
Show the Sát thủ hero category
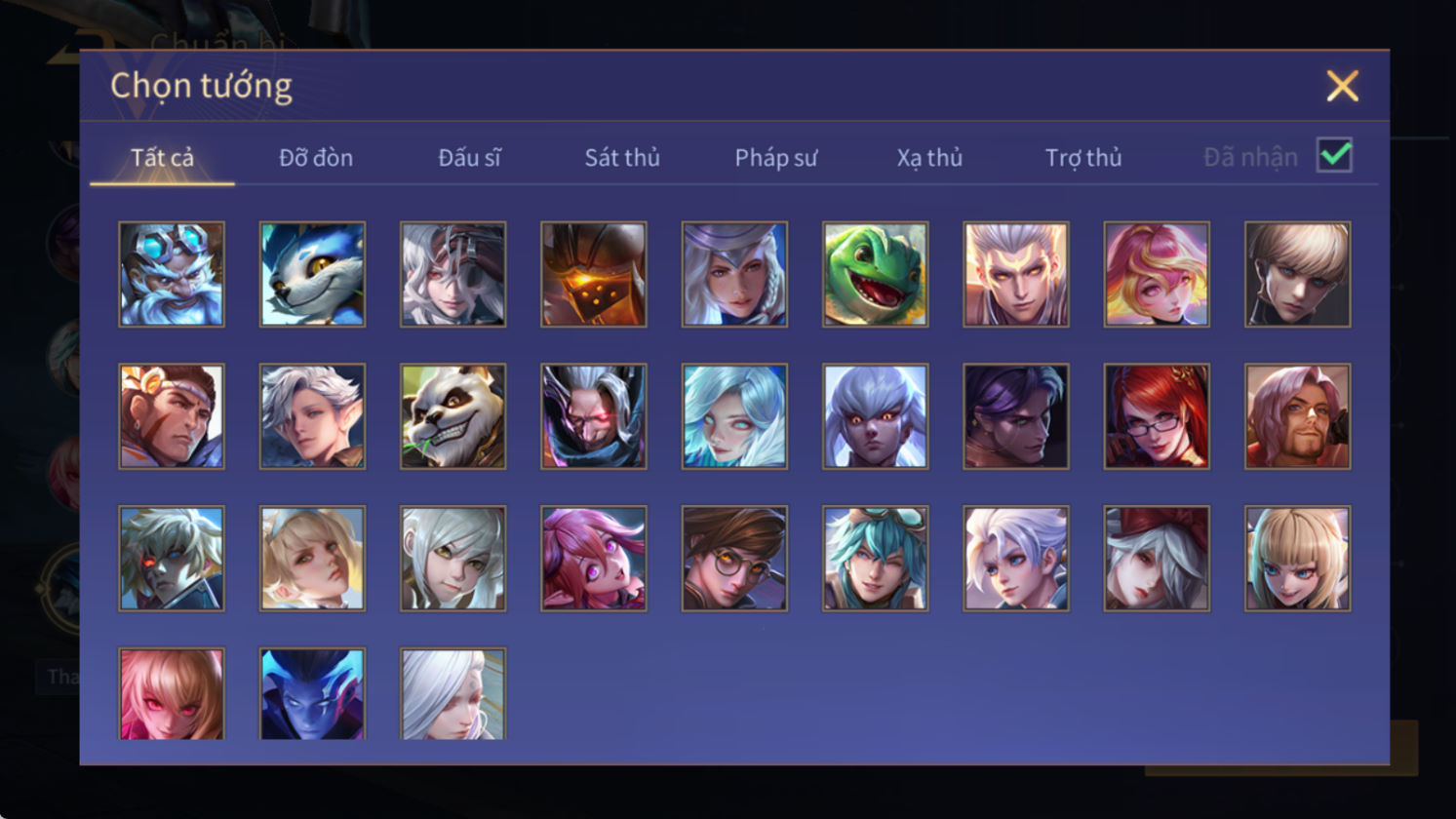(x=622, y=157)
